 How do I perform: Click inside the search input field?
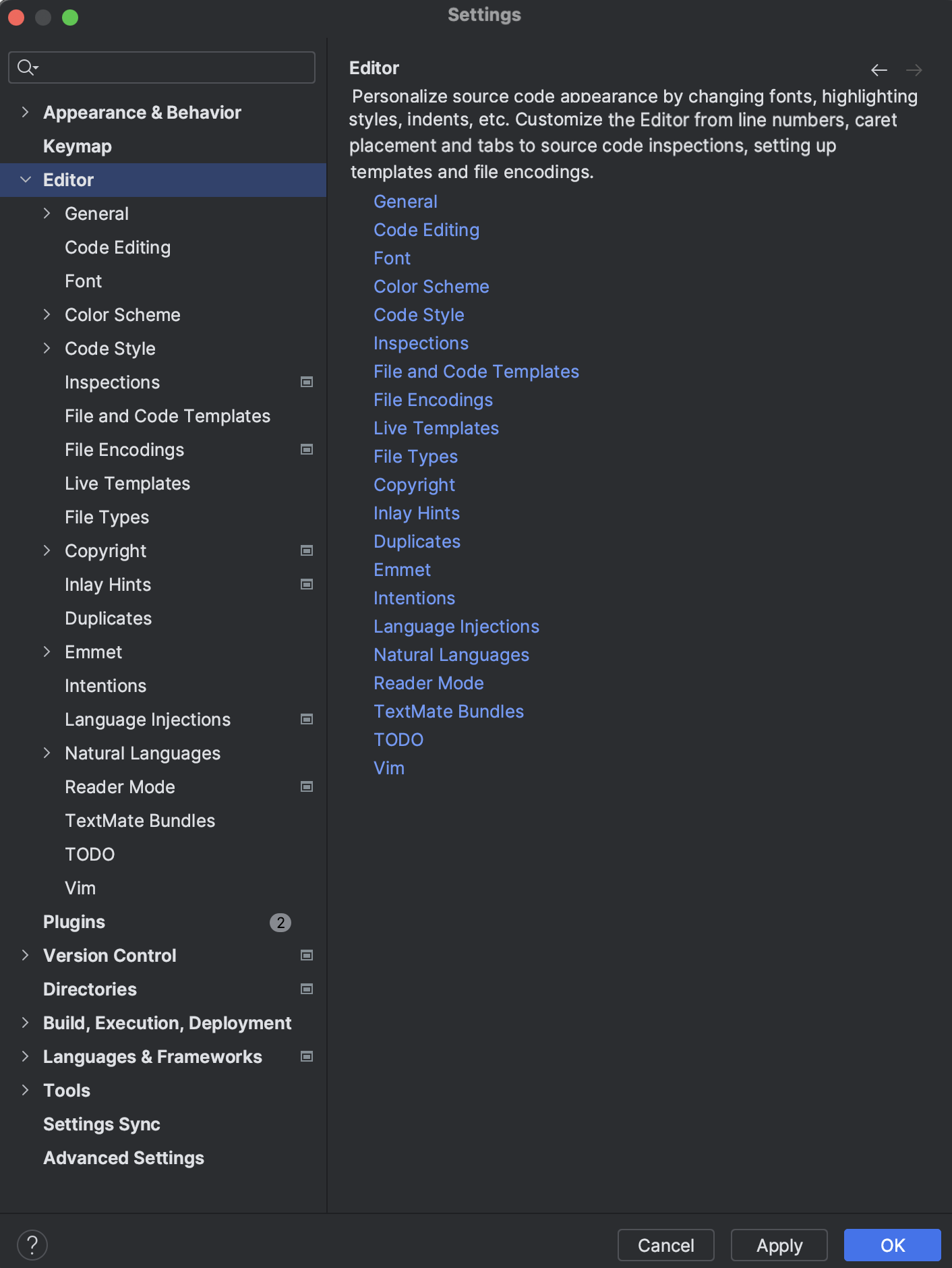pos(162,67)
